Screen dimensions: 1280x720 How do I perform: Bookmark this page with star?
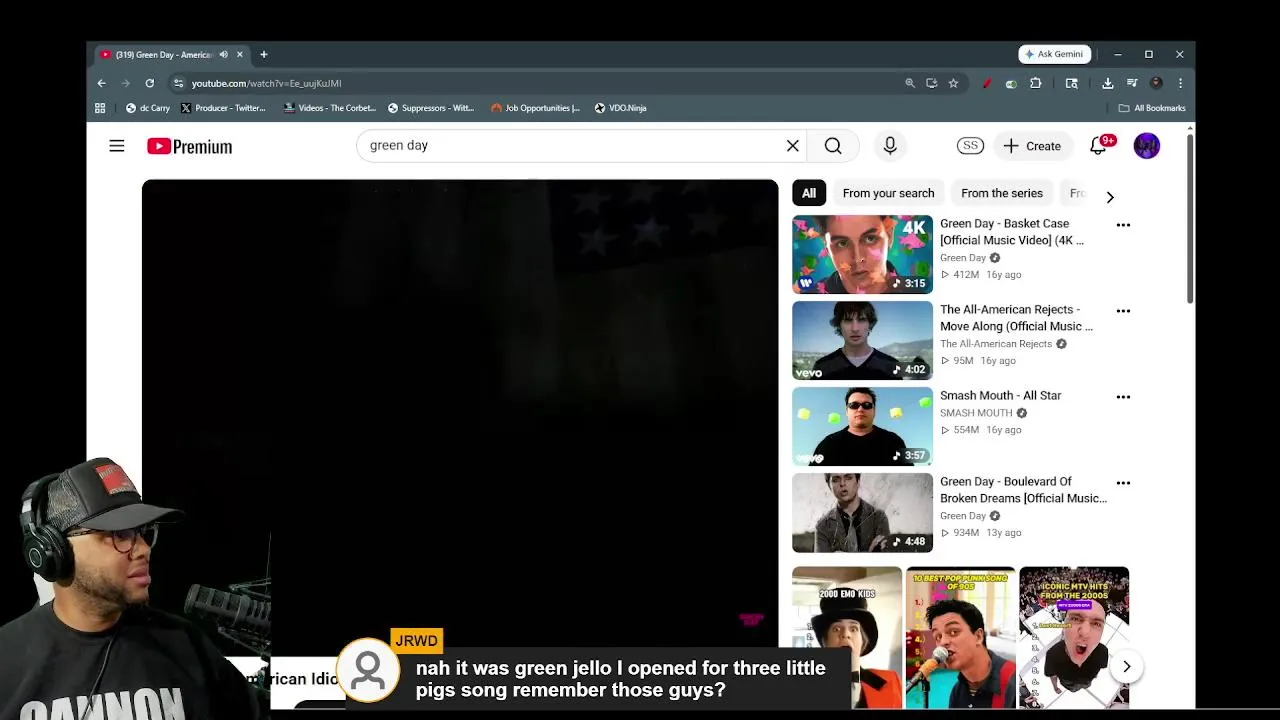pyautogui.click(x=953, y=83)
